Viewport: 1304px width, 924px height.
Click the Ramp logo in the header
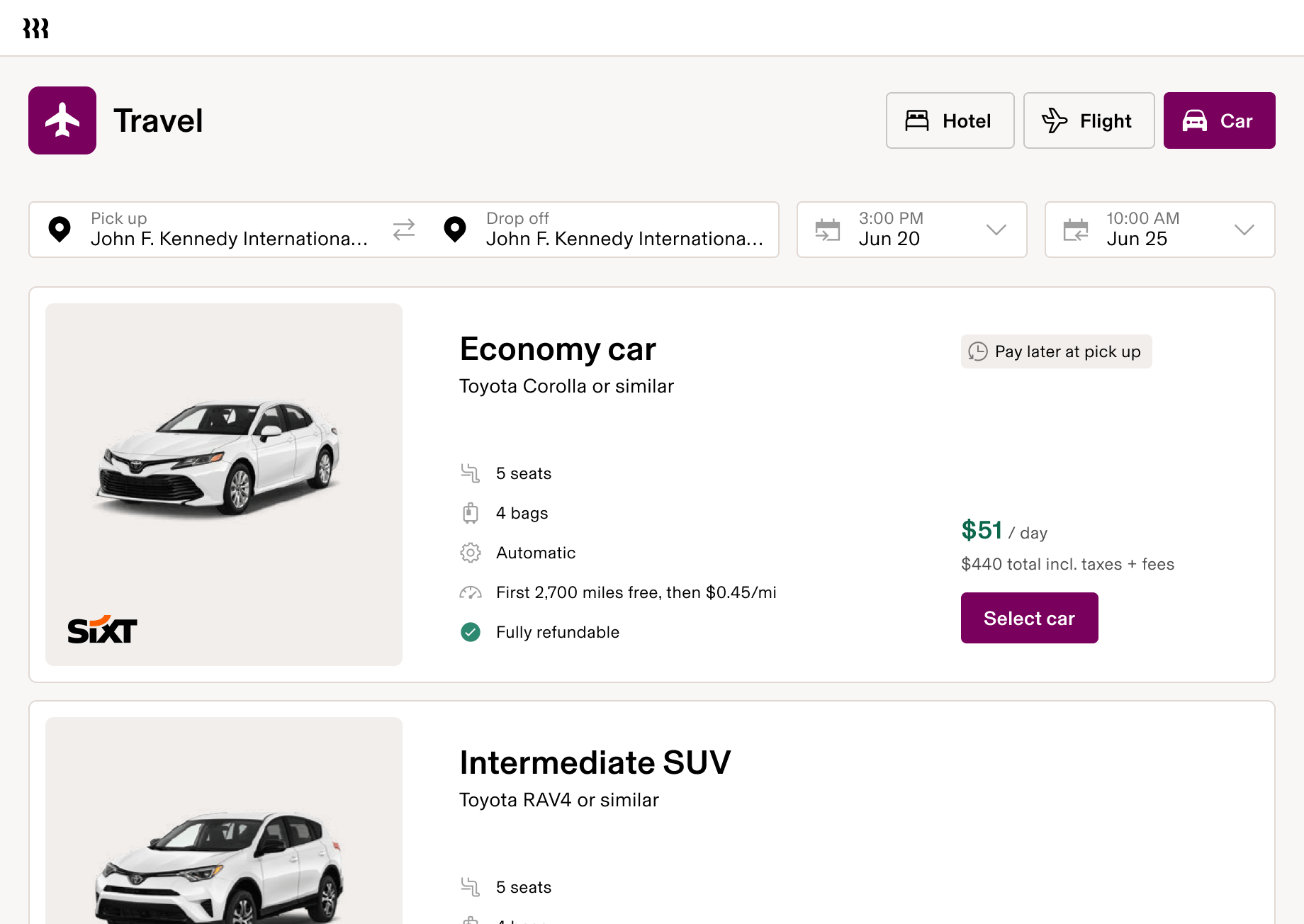pos(37,28)
